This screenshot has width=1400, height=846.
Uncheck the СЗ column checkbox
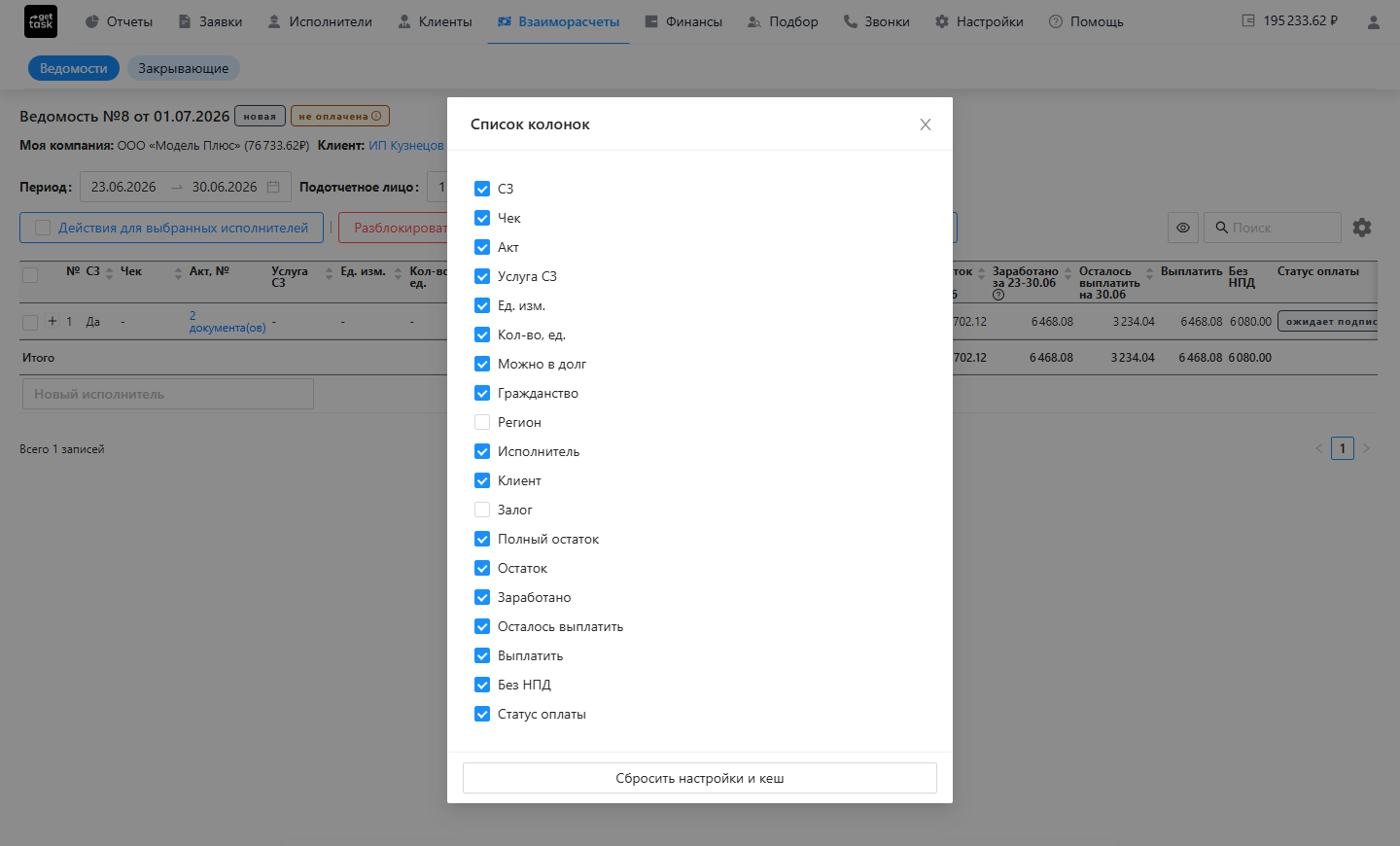click(482, 189)
